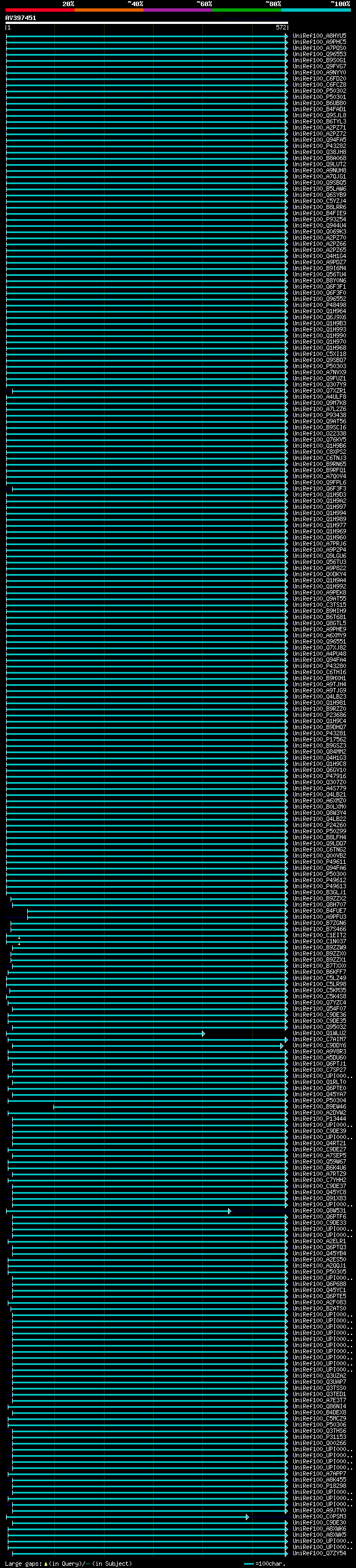Select UniRef100_Q6F3F3 label
Image resolution: width=356 pixels, height=1568 pixels.
pos(319,489)
